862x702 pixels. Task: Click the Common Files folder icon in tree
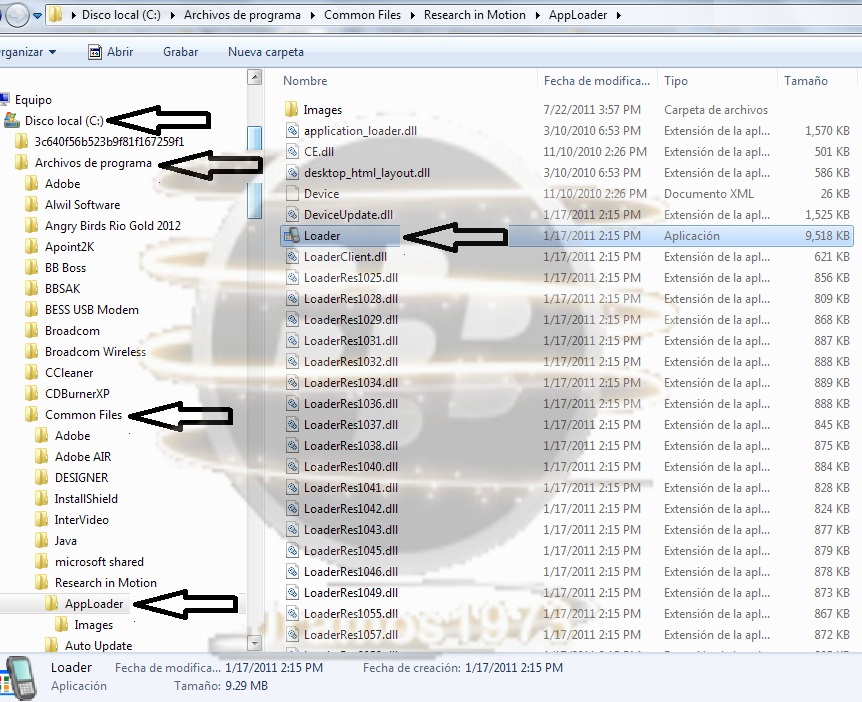[32, 414]
